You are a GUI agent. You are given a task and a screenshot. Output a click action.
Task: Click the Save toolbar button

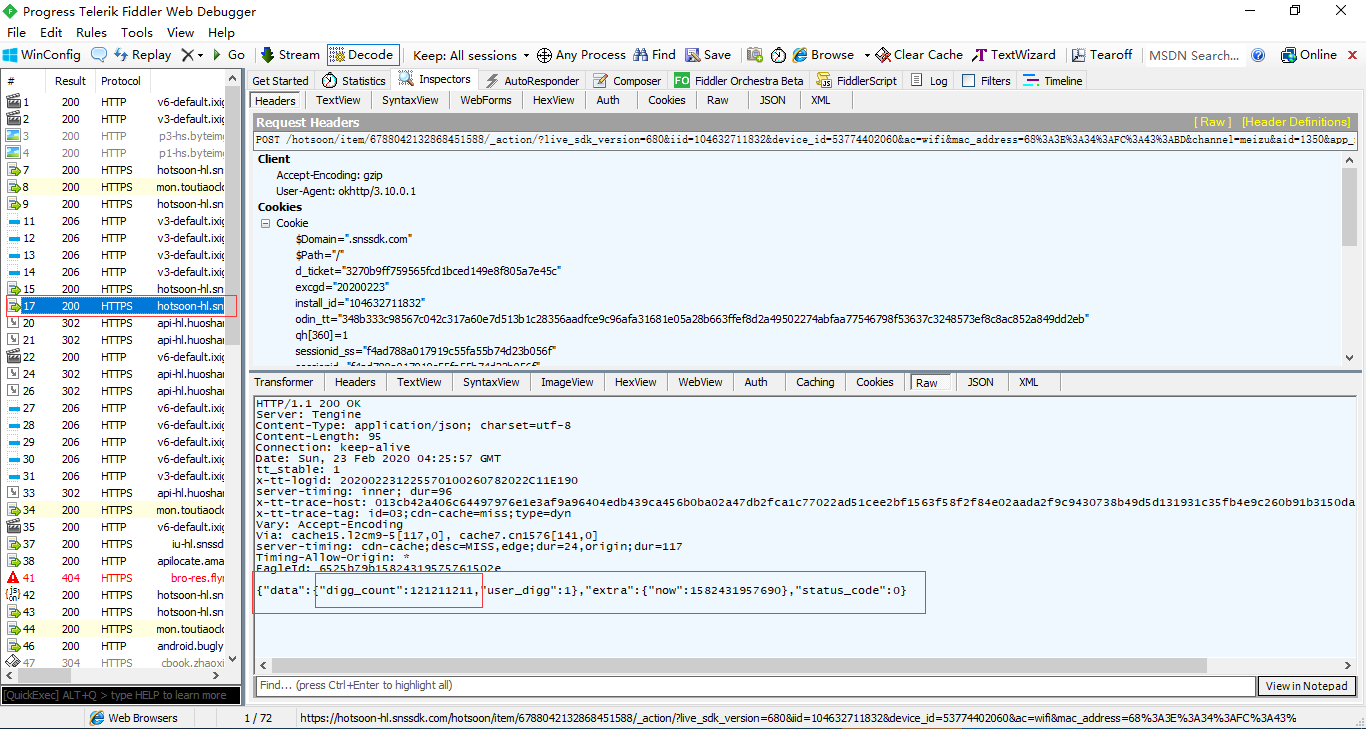[708, 55]
